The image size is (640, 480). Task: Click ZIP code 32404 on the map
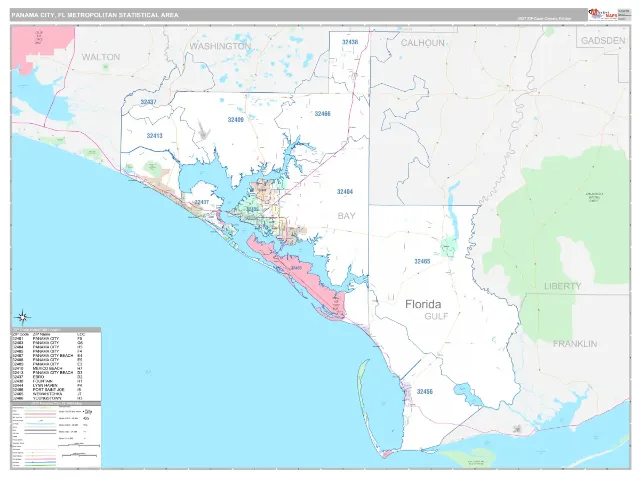[x=345, y=191]
